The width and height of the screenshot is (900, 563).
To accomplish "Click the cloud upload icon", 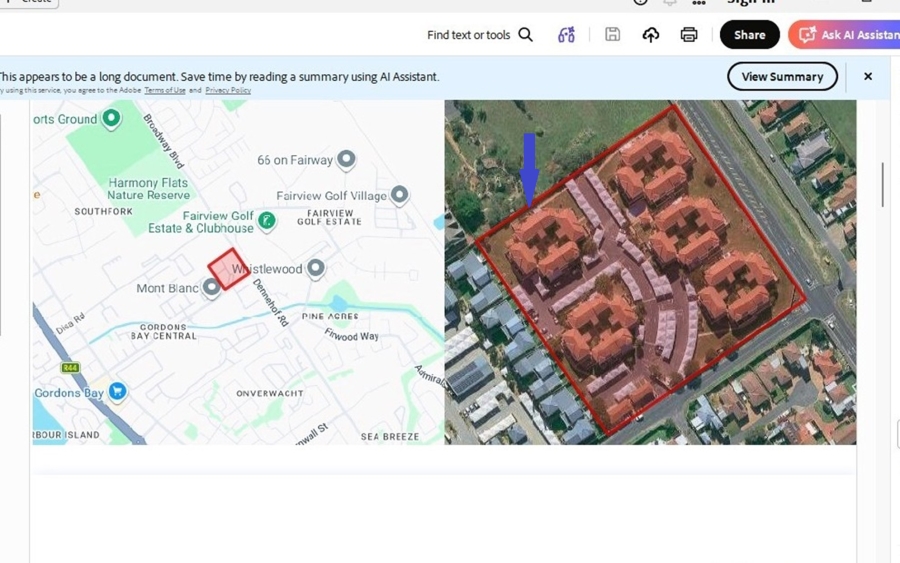I will 651,35.
